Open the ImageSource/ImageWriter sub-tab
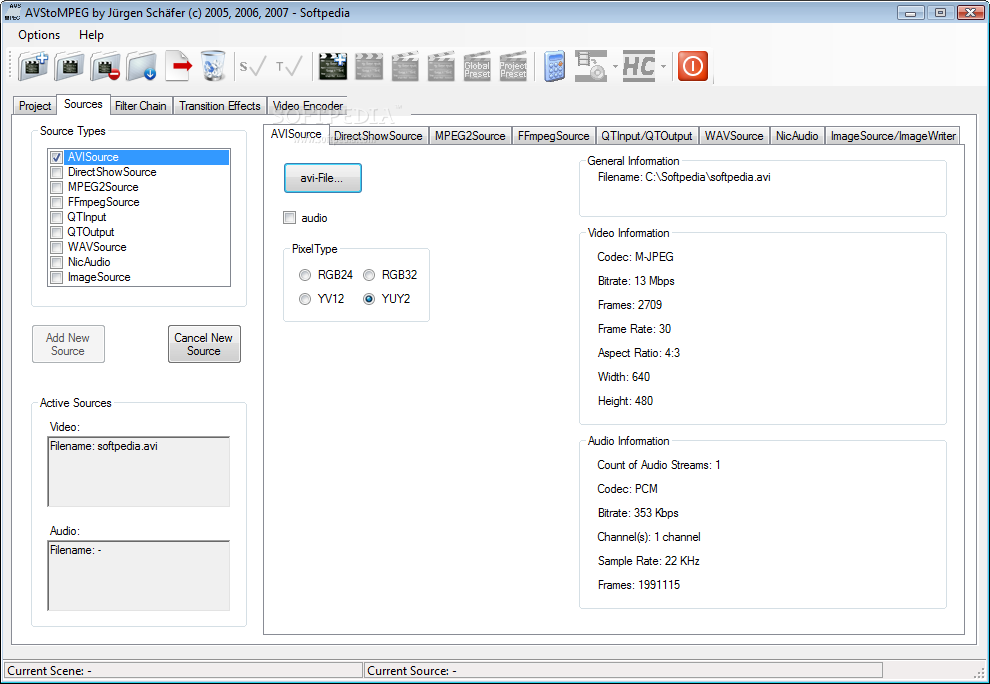Viewport: 990px width, 684px height. [893, 136]
